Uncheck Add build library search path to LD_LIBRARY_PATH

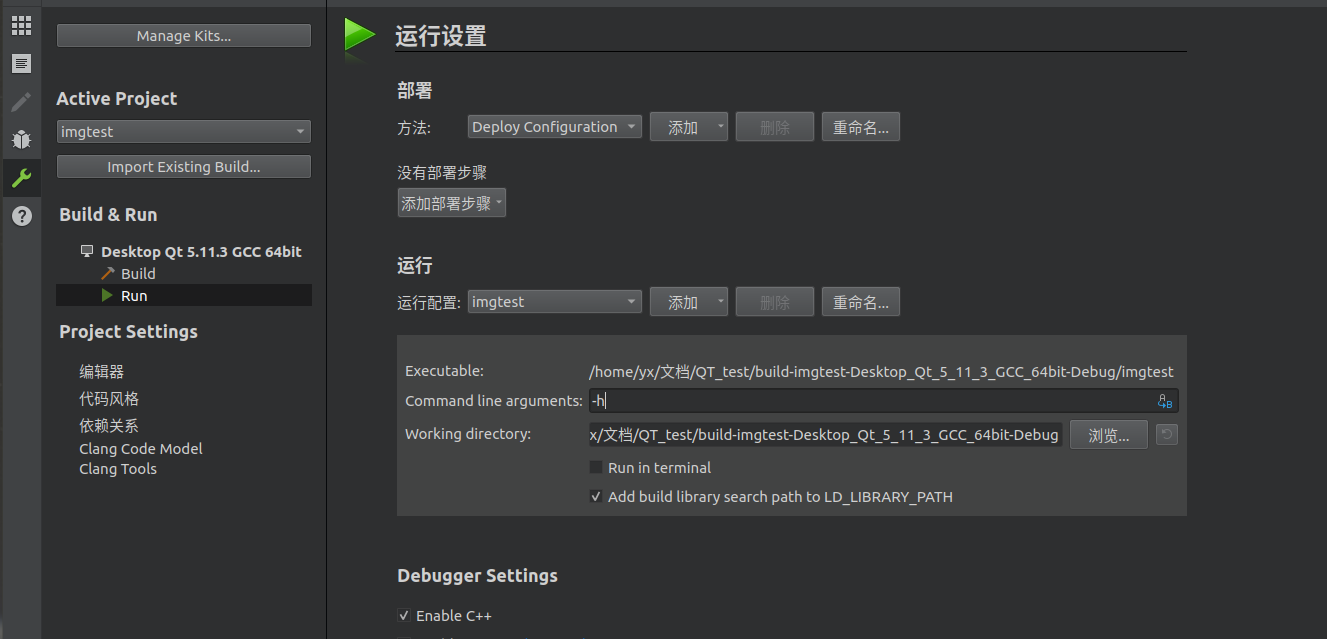click(595, 496)
